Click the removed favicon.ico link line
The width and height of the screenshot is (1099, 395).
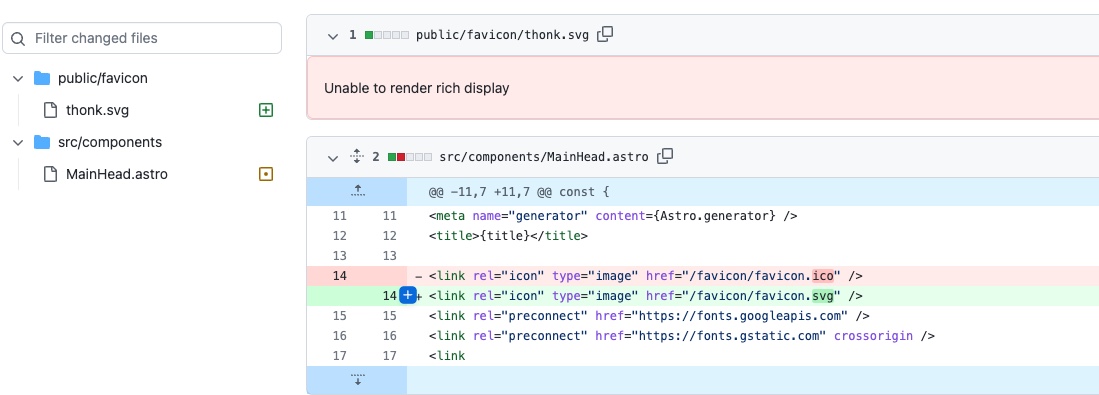click(x=646, y=276)
